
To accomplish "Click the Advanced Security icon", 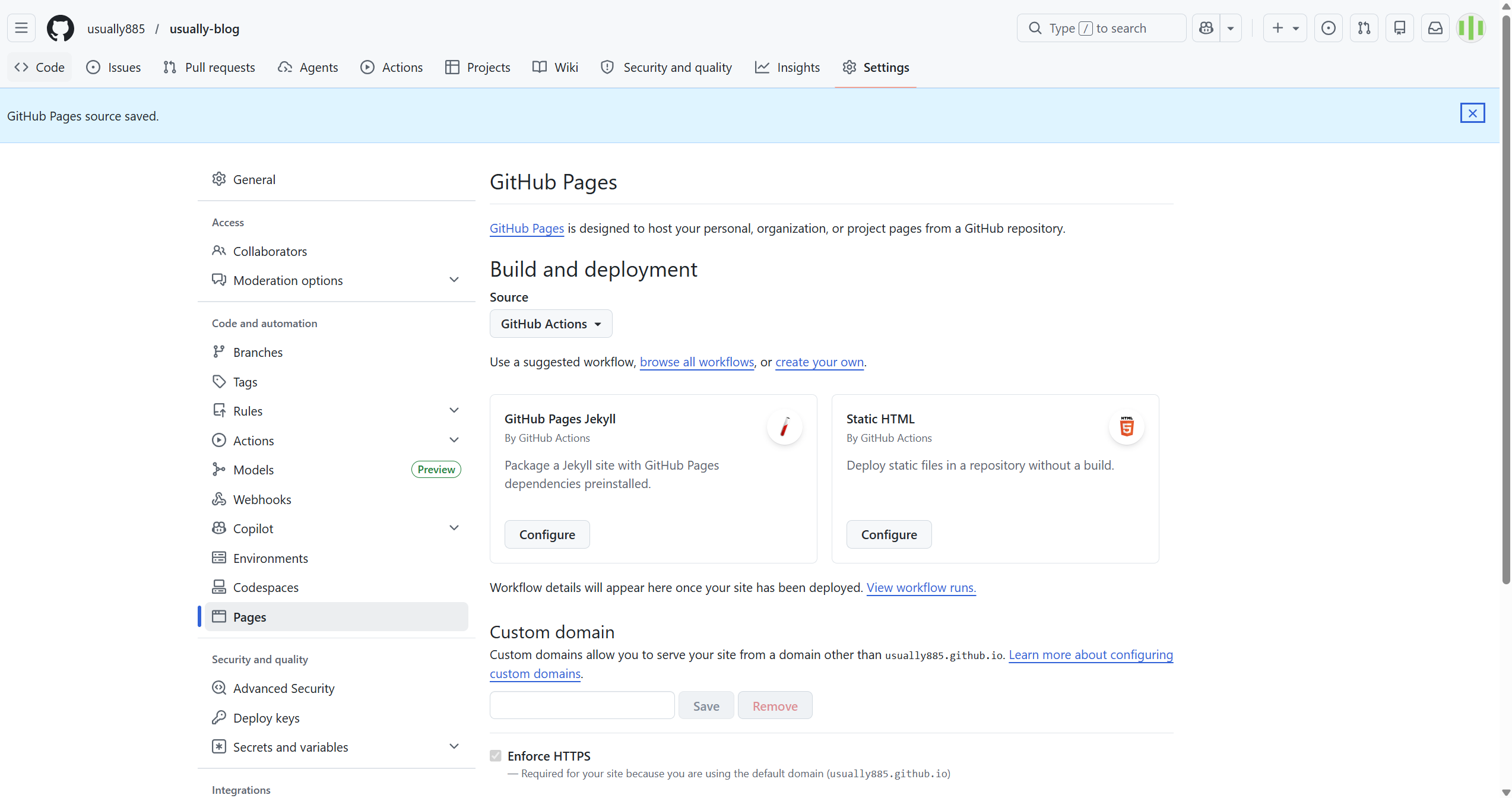I will (219, 688).
